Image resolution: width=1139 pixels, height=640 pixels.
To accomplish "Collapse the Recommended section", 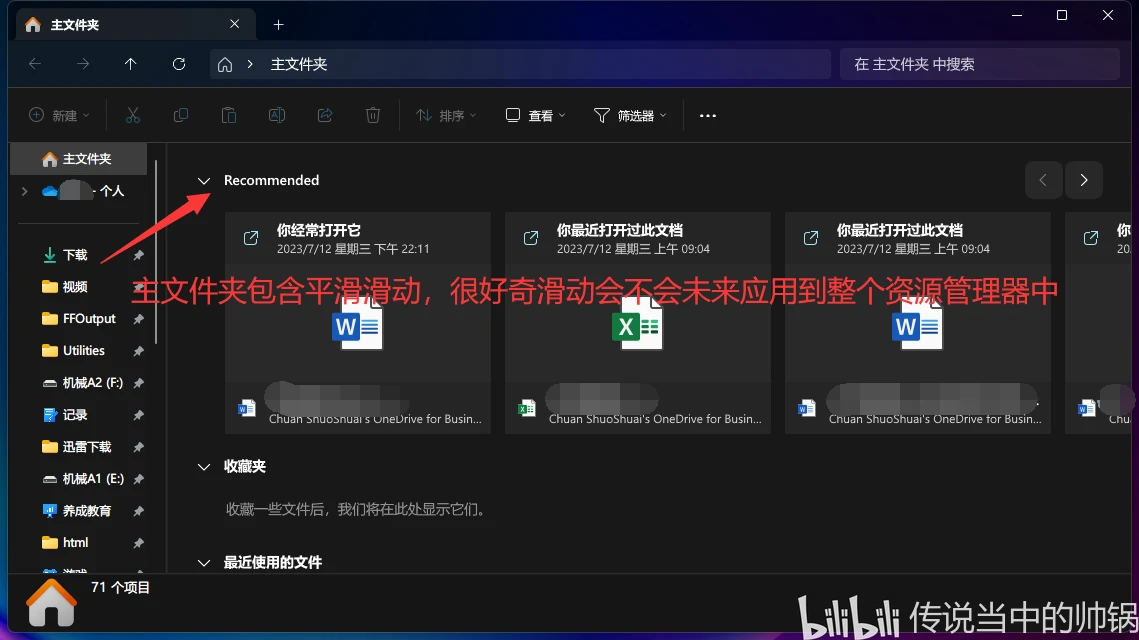I will pyautogui.click(x=204, y=181).
